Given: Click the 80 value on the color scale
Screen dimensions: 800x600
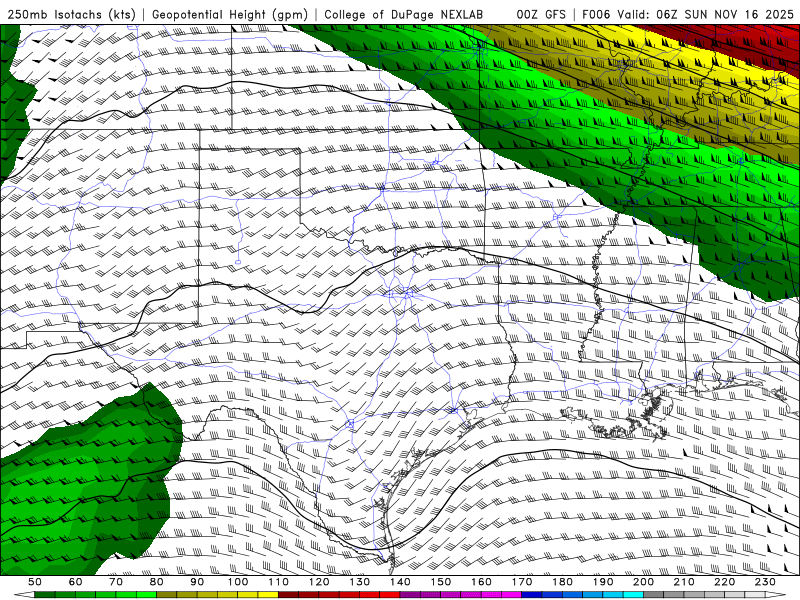Looking at the screenshot, I should click(x=157, y=582).
